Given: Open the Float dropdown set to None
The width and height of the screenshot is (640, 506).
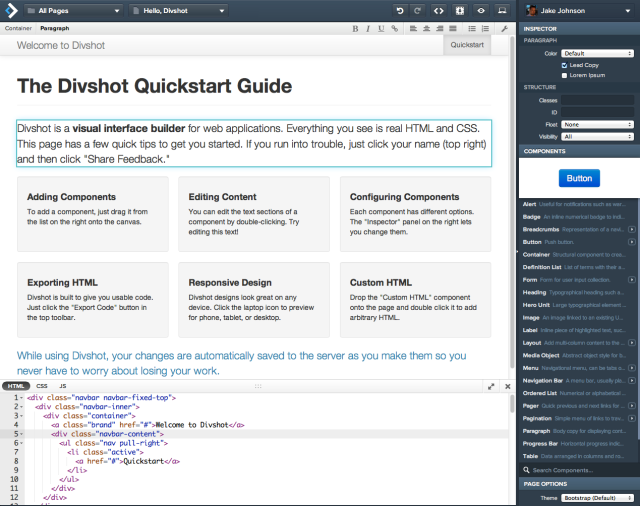Looking at the screenshot, I should pyautogui.click(x=598, y=124).
